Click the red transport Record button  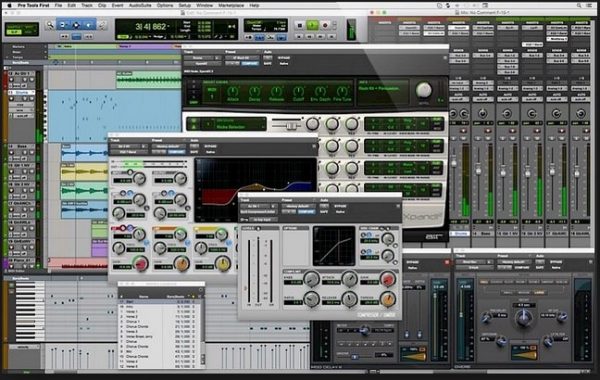tap(325, 26)
